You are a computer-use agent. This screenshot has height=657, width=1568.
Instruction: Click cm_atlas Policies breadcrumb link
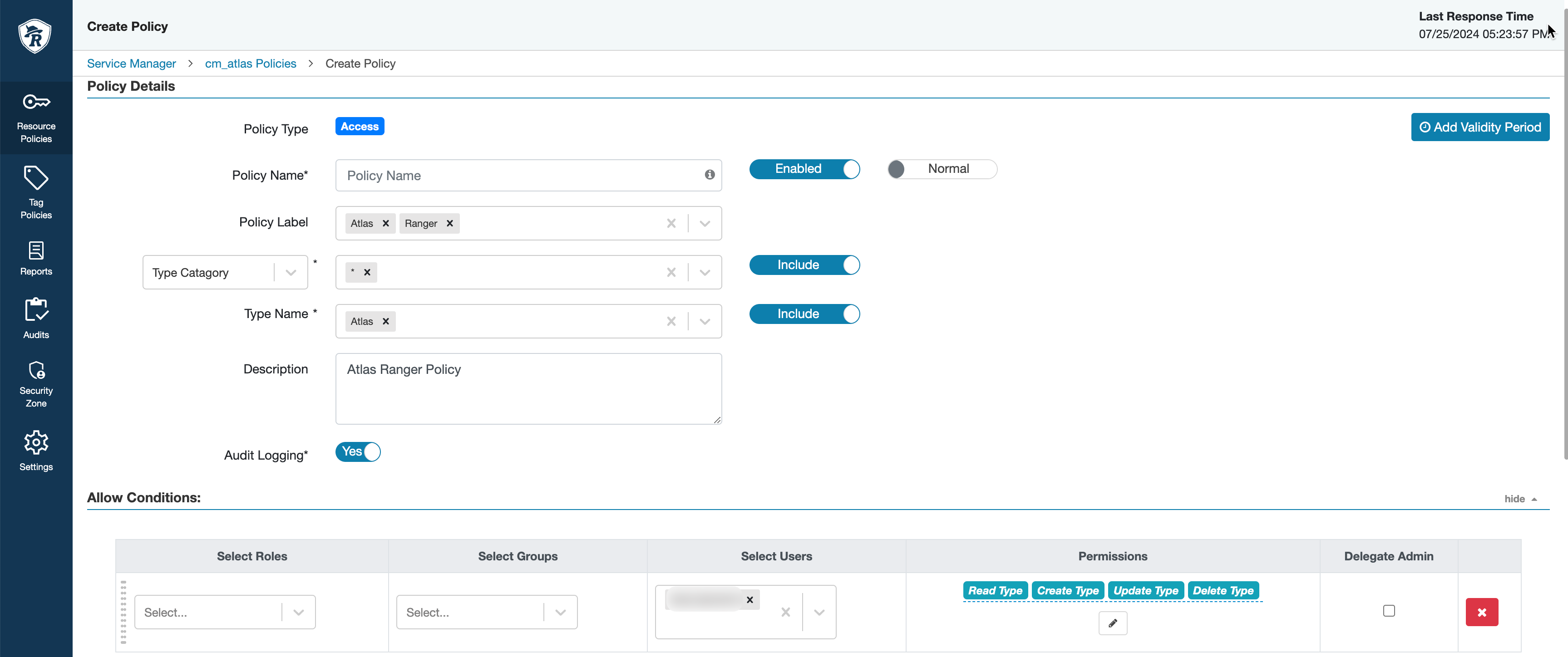pos(250,64)
